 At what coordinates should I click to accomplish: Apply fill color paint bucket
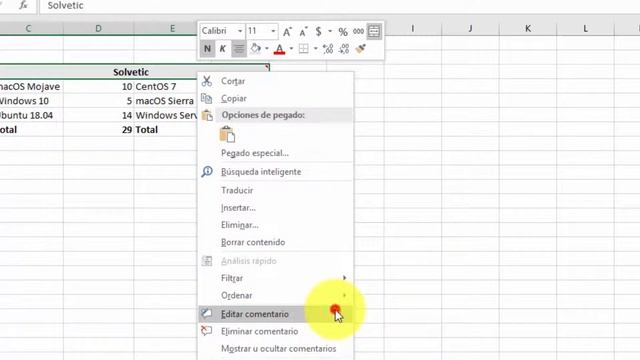[256, 49]
